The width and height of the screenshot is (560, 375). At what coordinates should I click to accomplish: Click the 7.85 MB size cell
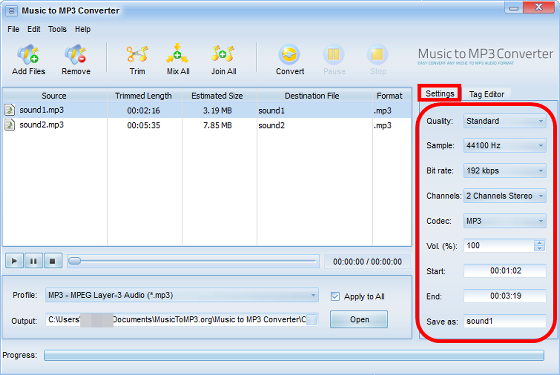pyautogui.click(x=218, y=125)
